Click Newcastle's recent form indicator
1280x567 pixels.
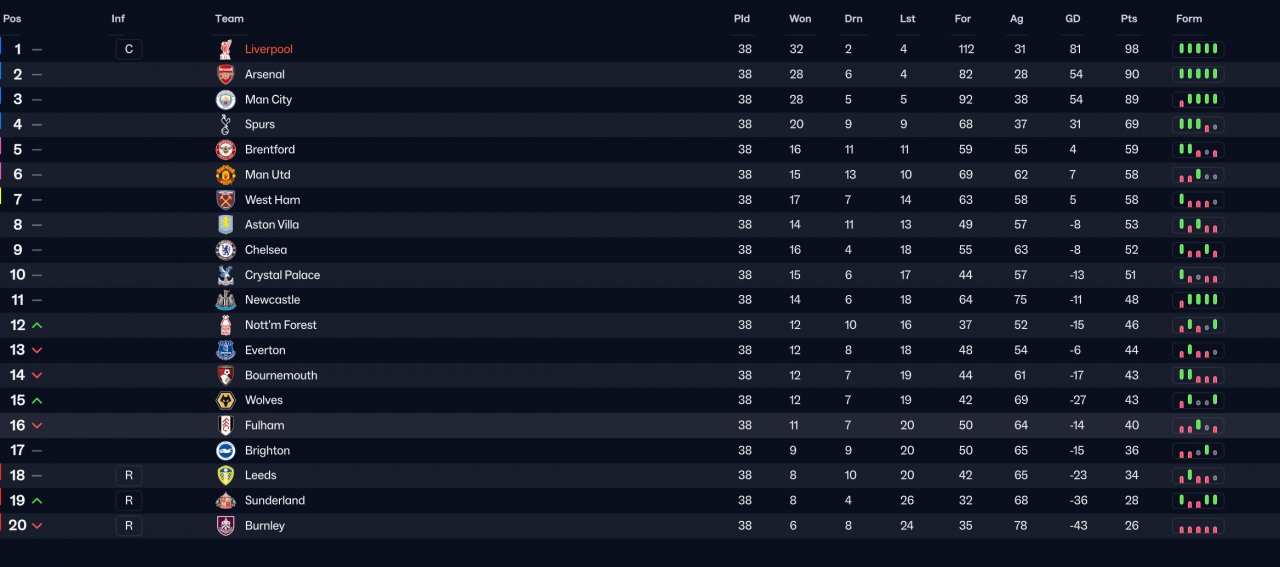1198,300
